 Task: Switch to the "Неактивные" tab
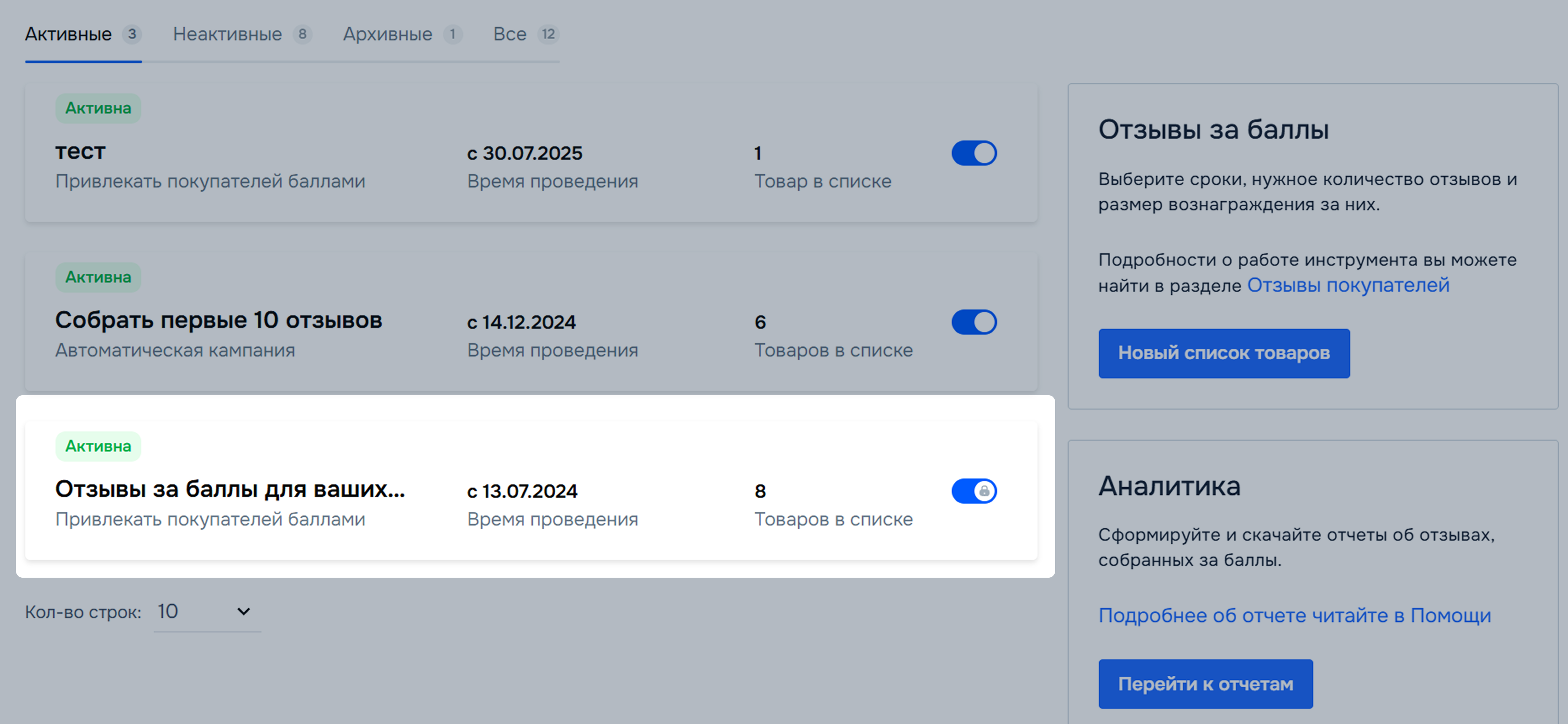227,34
